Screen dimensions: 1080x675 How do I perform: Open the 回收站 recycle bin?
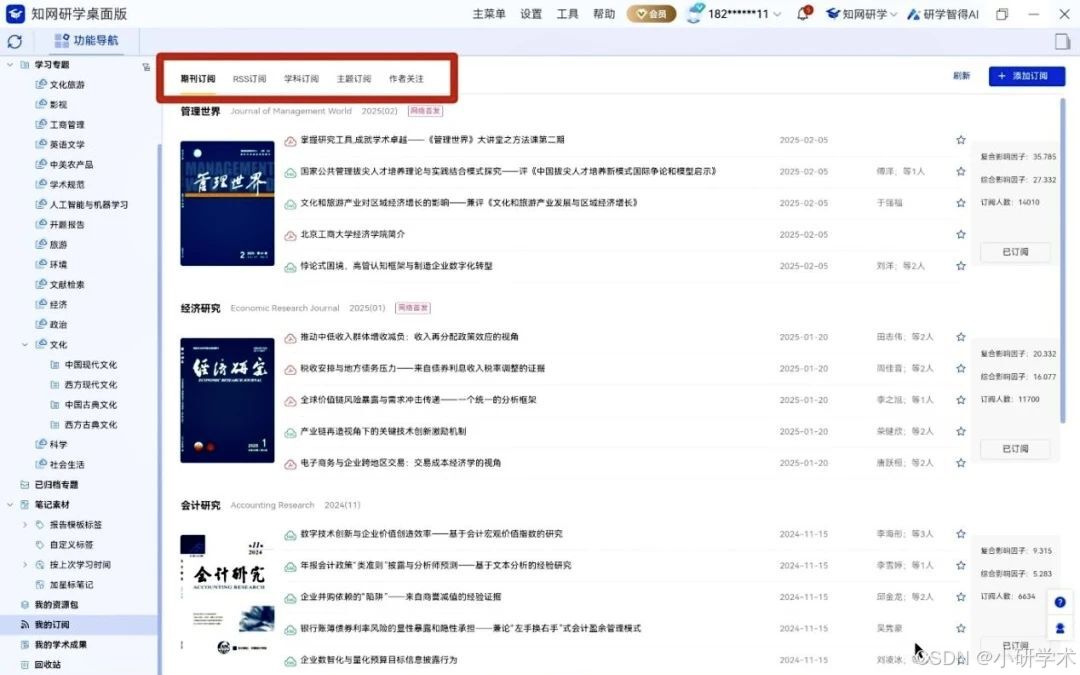pyautogui.click(x=48, y=665)
